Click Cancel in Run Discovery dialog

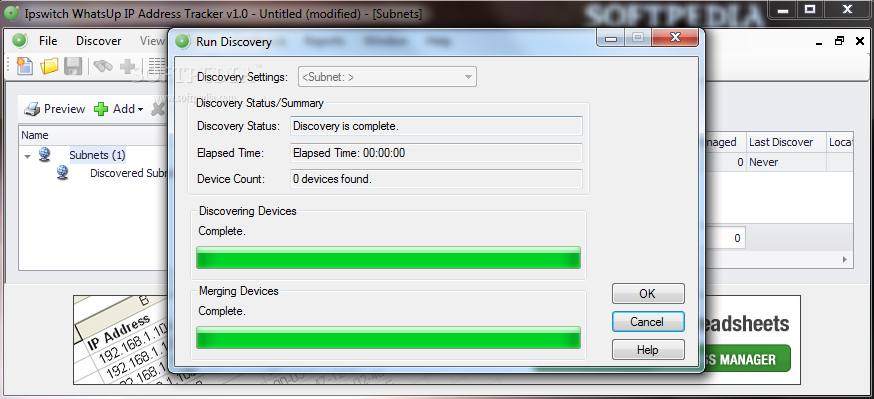point(648,322)
